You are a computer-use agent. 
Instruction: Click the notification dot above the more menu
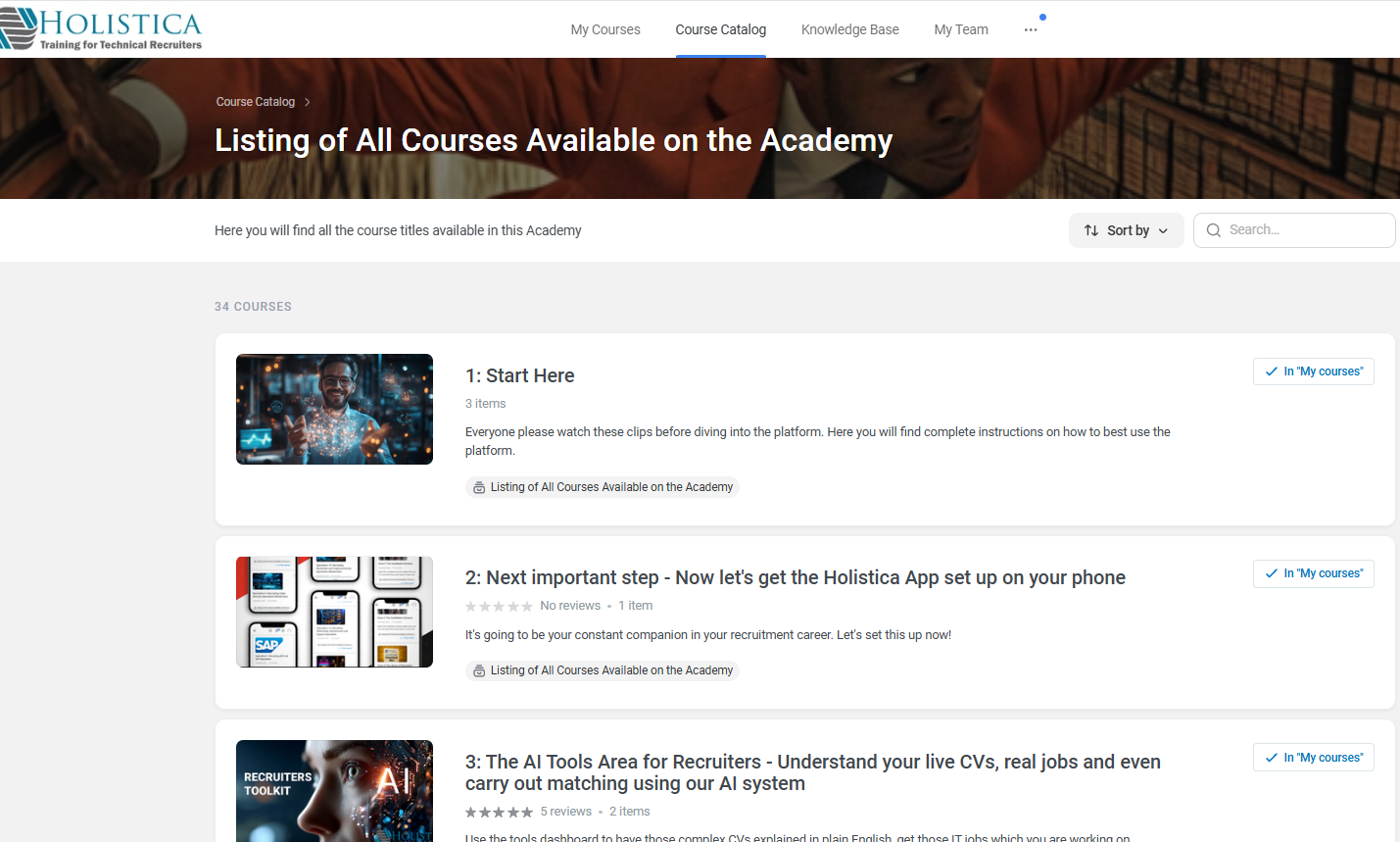pos(1042,17)
